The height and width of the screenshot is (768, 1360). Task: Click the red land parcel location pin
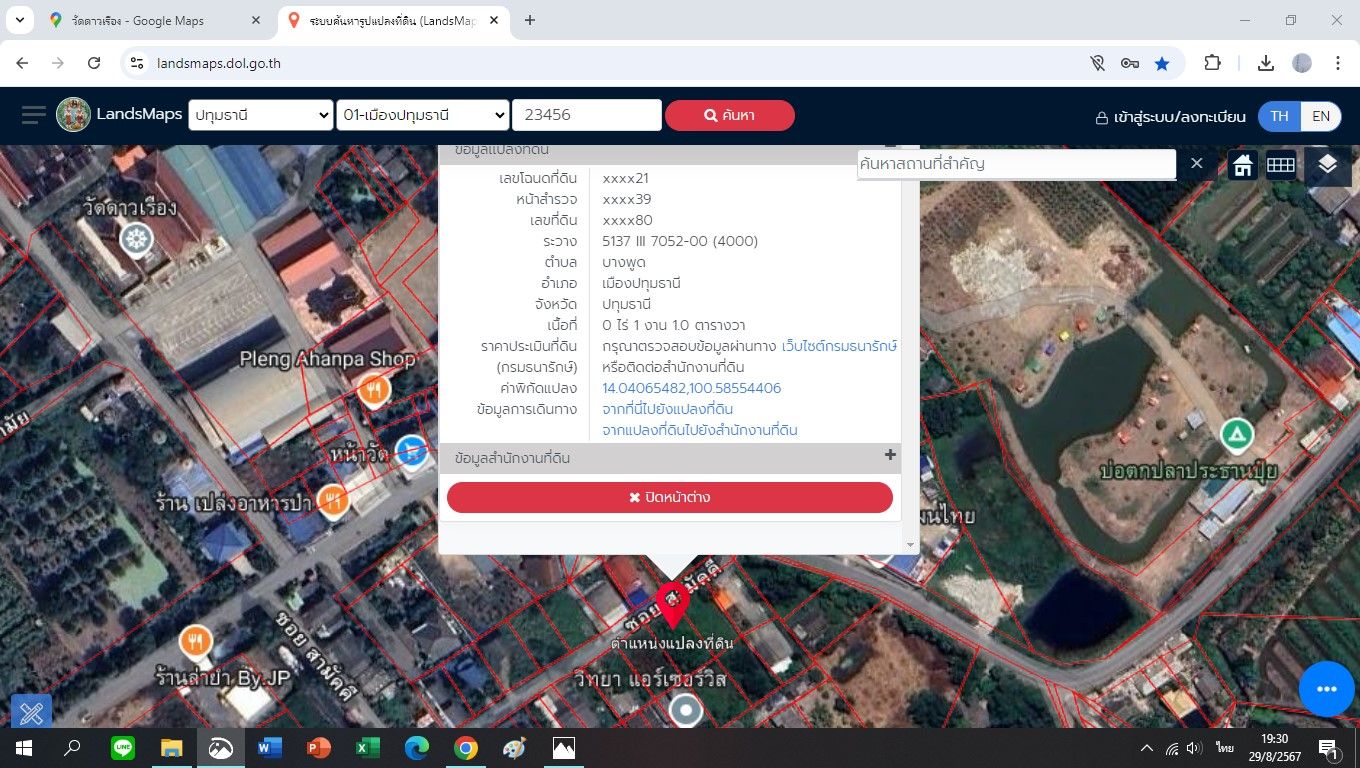click(x=671, y=606)
